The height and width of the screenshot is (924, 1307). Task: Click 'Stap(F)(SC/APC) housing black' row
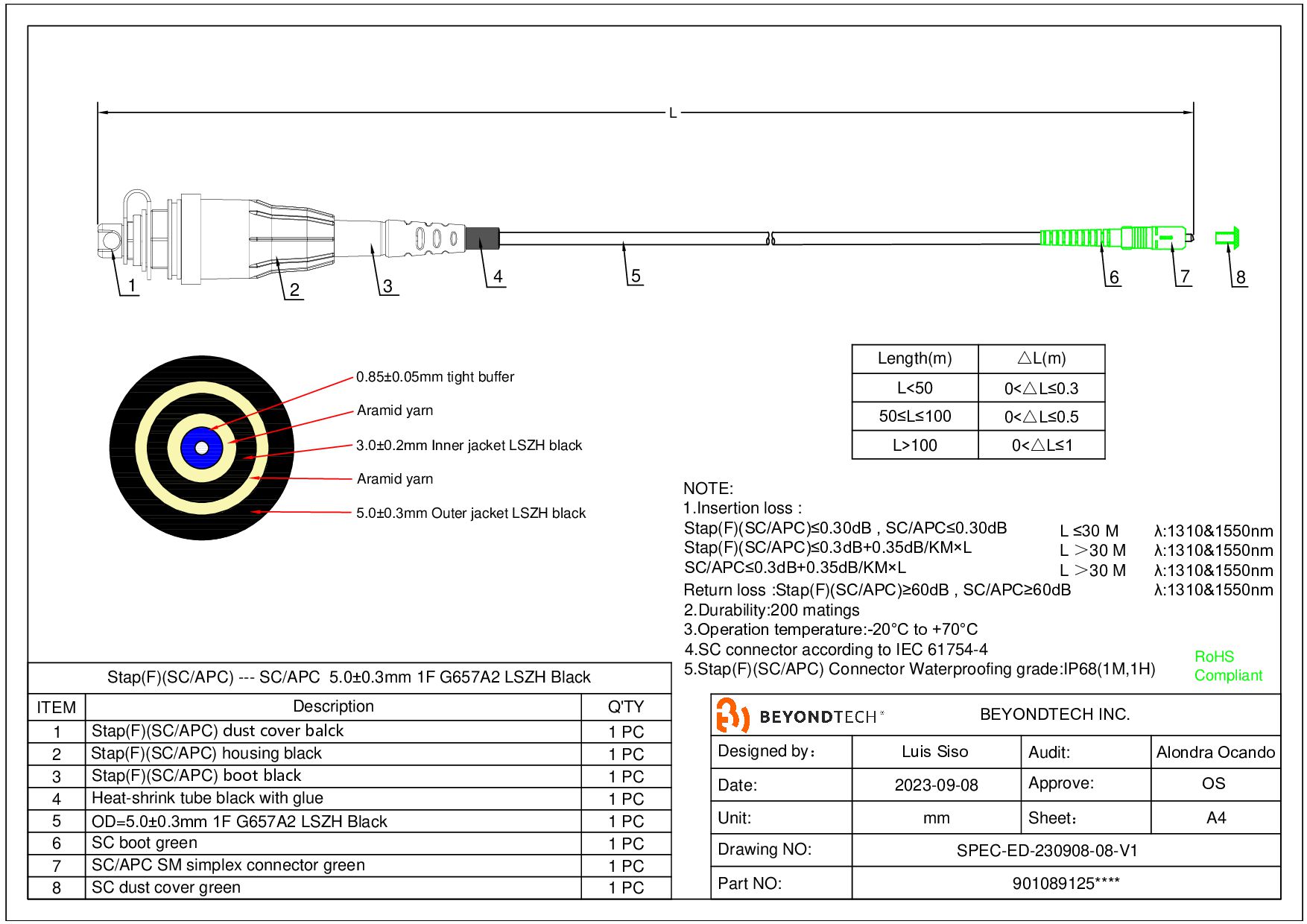point(349,753)
